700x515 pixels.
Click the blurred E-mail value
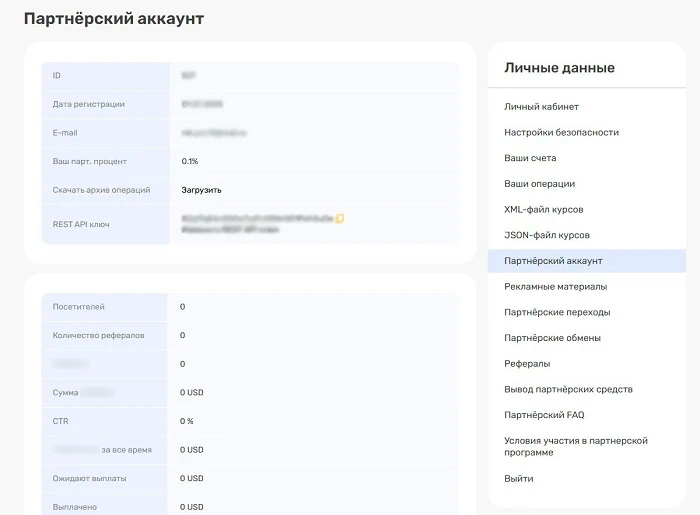pos(214,132)
